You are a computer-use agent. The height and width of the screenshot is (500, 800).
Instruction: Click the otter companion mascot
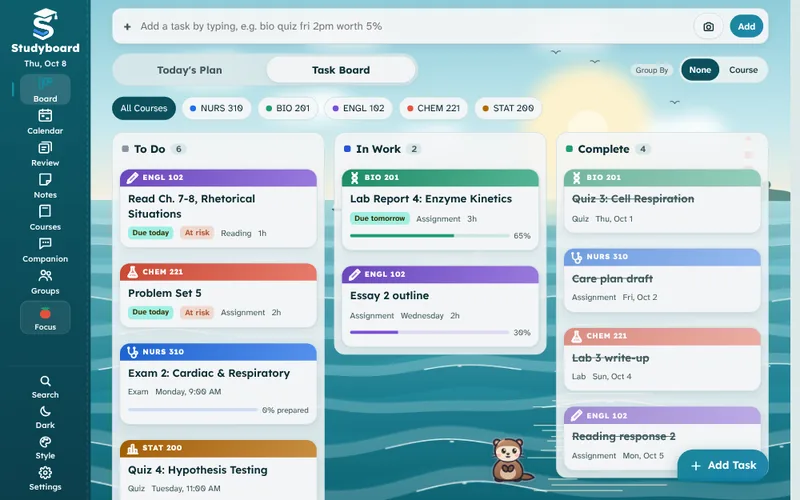[510, 460]
